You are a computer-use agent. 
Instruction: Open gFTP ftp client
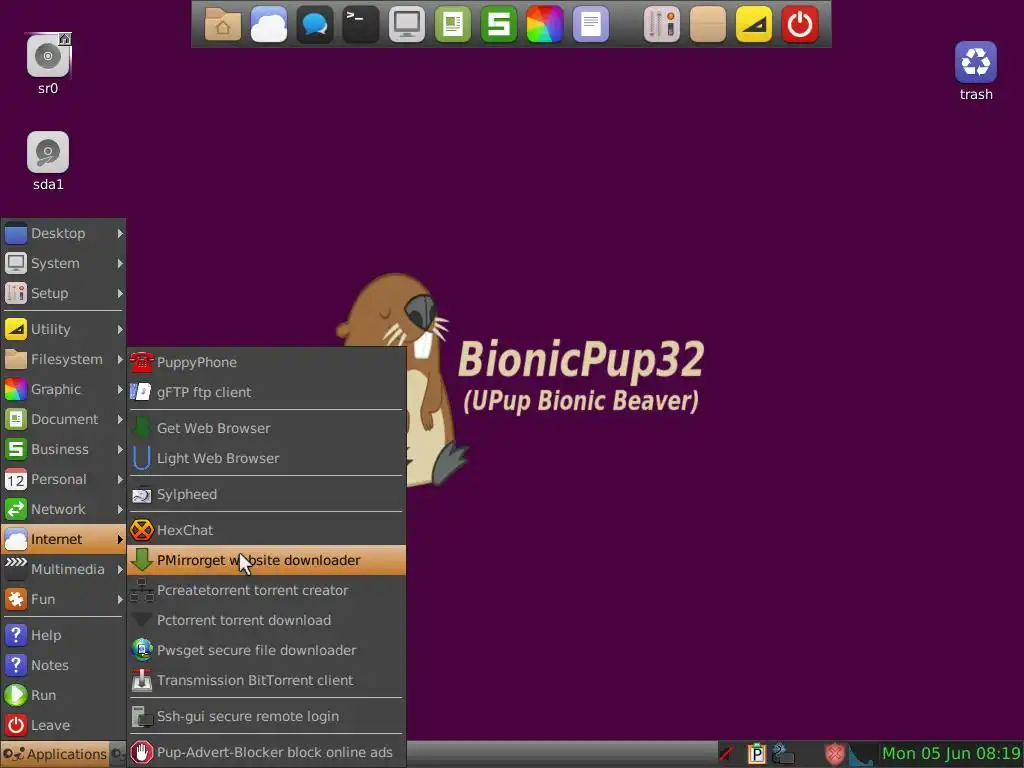click(x=266, y=392)
